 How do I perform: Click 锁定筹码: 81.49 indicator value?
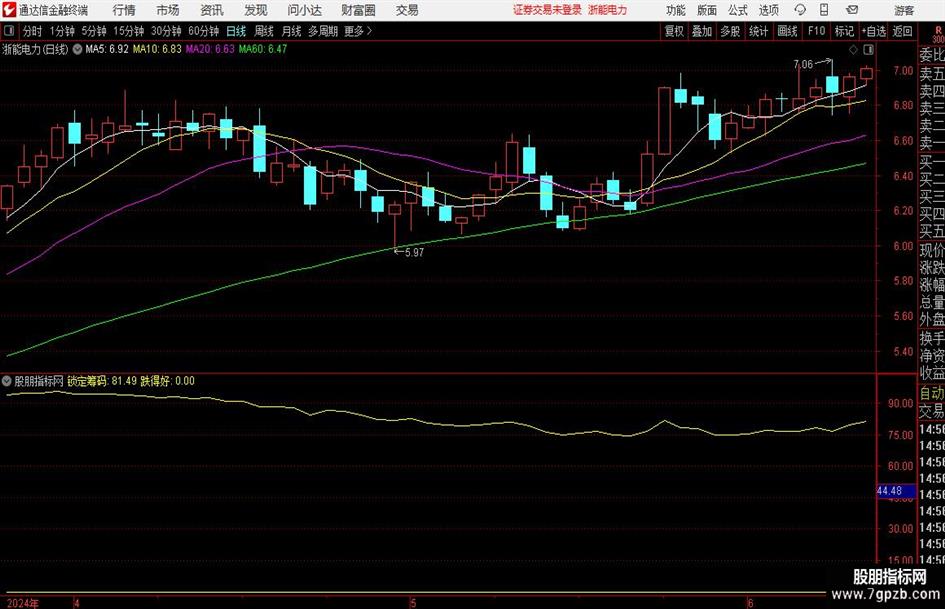click(x=102, y=381)
